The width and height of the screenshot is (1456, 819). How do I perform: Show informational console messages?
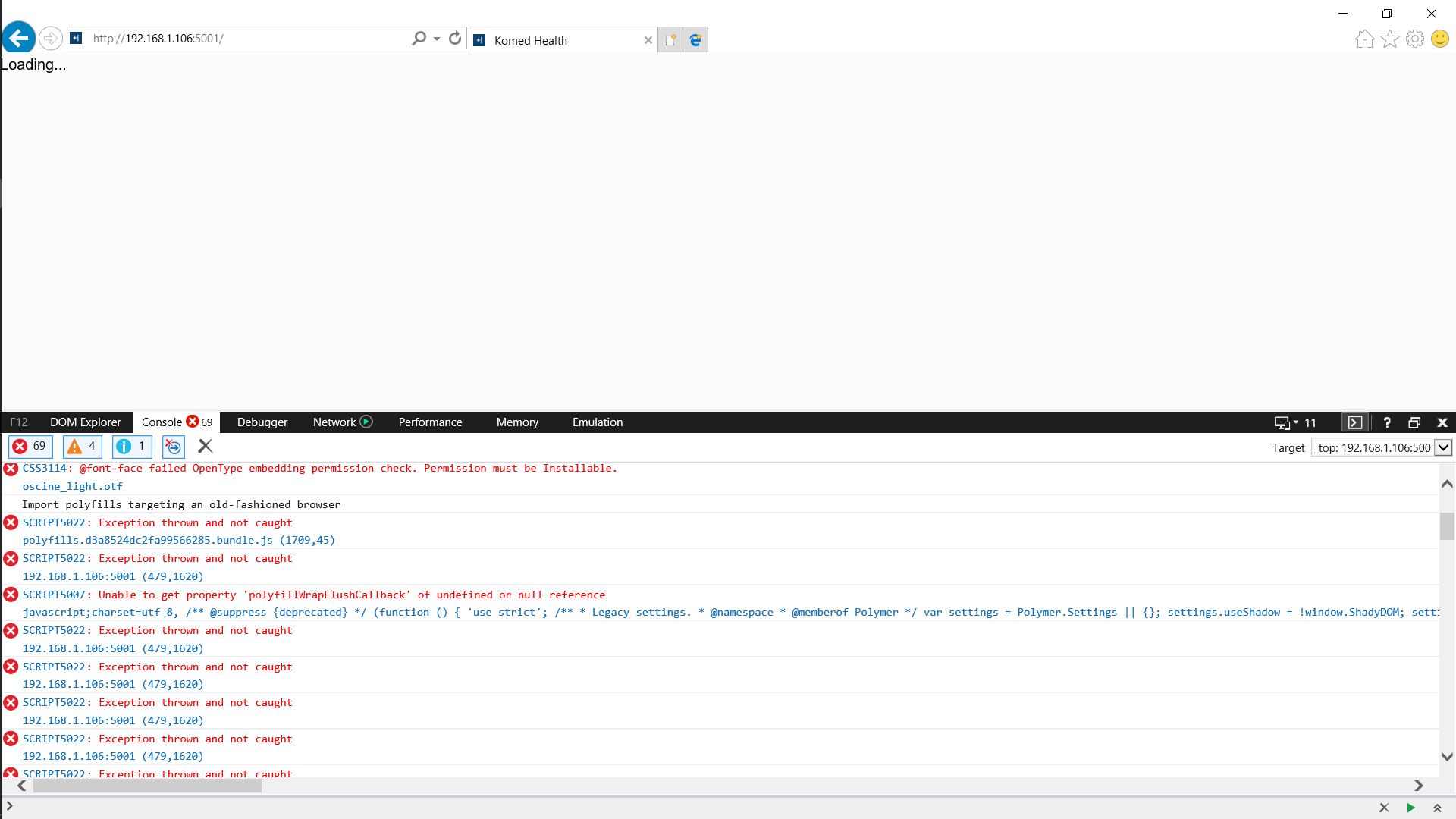click(x=131, y=447)
